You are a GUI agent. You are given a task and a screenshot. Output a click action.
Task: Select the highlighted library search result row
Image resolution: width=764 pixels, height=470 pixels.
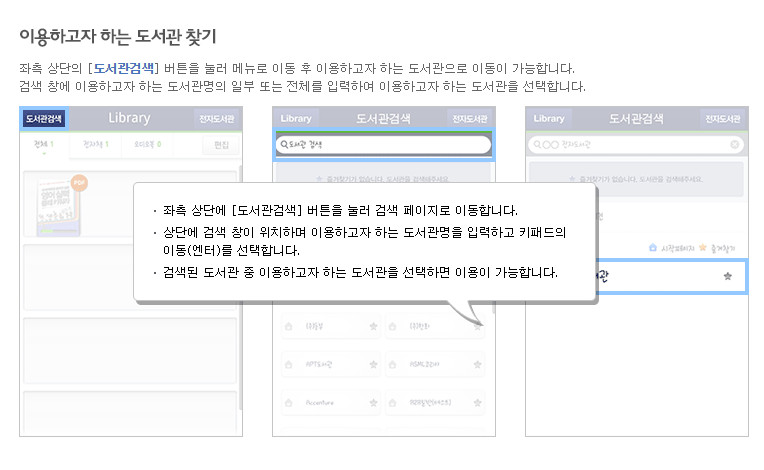tap(672, 277)
